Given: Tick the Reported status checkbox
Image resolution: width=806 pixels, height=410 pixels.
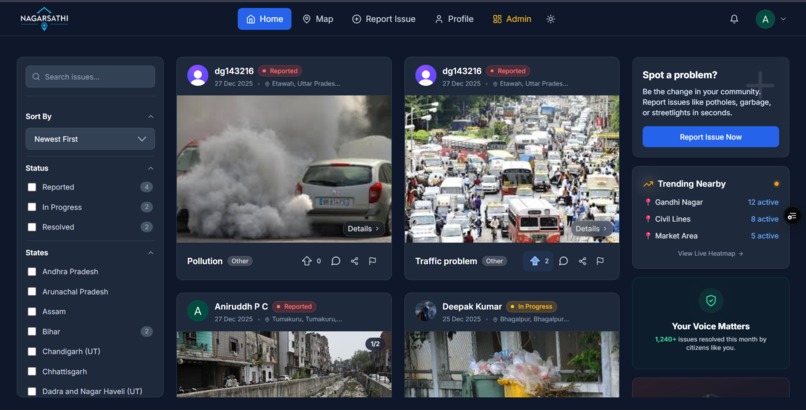Looking at the screenshot, I should pyautogui.click(x=32, y=187).
